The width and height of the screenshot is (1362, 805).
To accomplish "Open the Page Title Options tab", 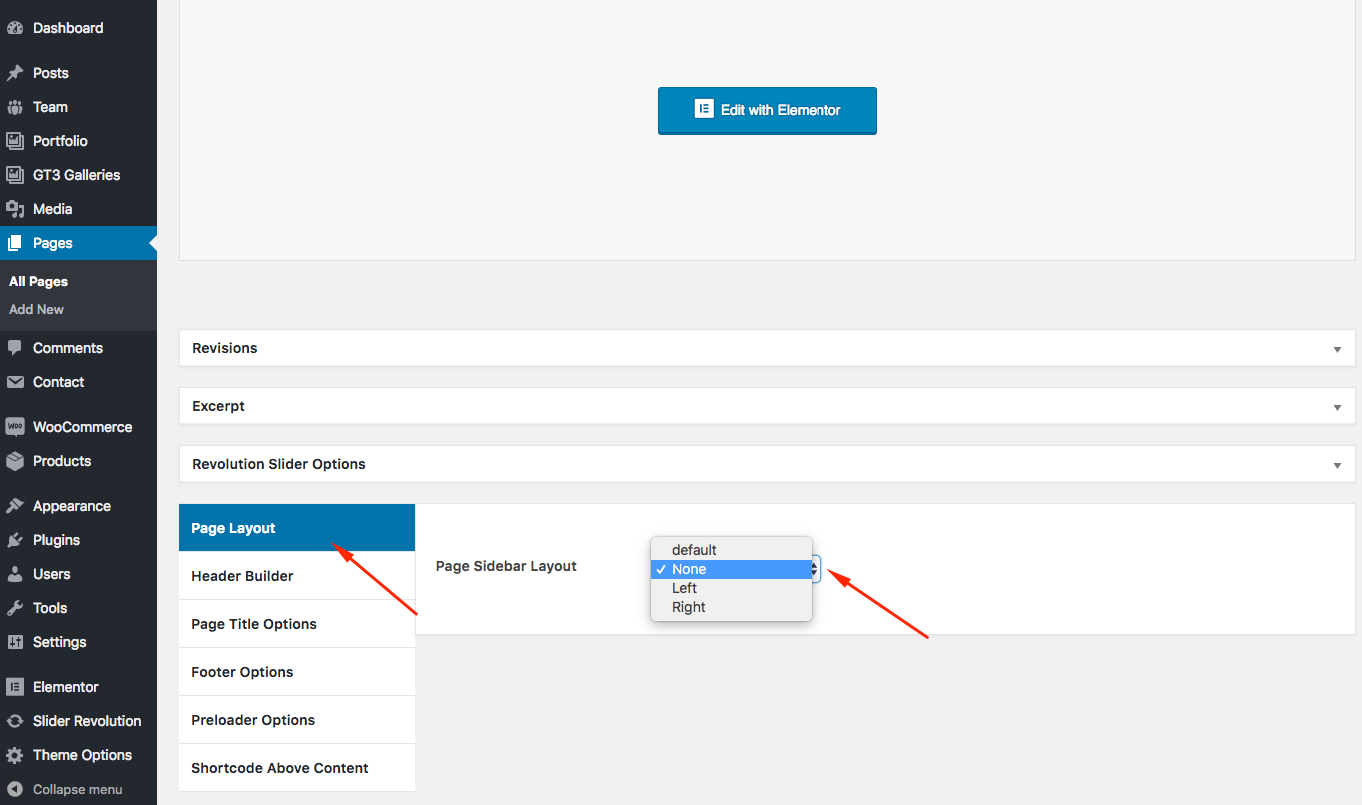I will pos(297,624).
